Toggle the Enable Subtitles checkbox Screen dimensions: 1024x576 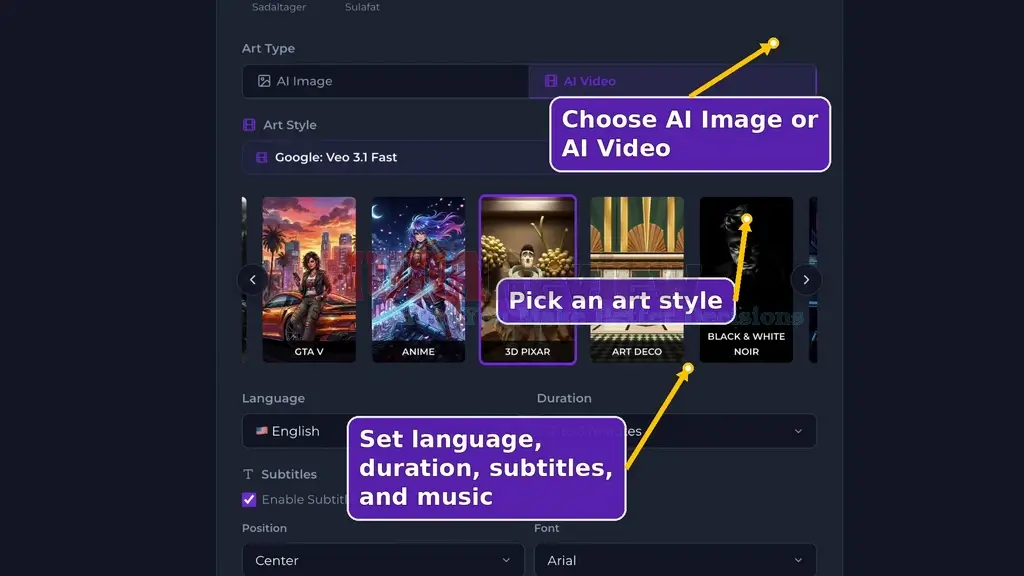click(249, 500)
